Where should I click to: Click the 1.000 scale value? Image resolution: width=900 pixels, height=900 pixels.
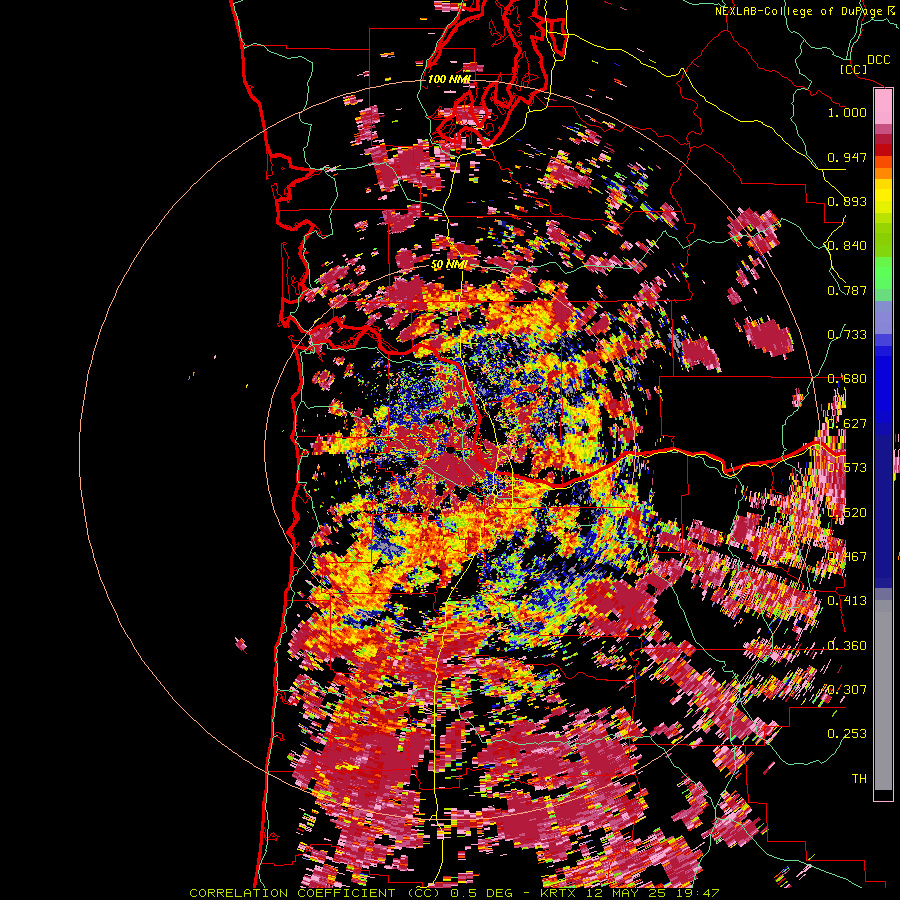pos(847,112)
